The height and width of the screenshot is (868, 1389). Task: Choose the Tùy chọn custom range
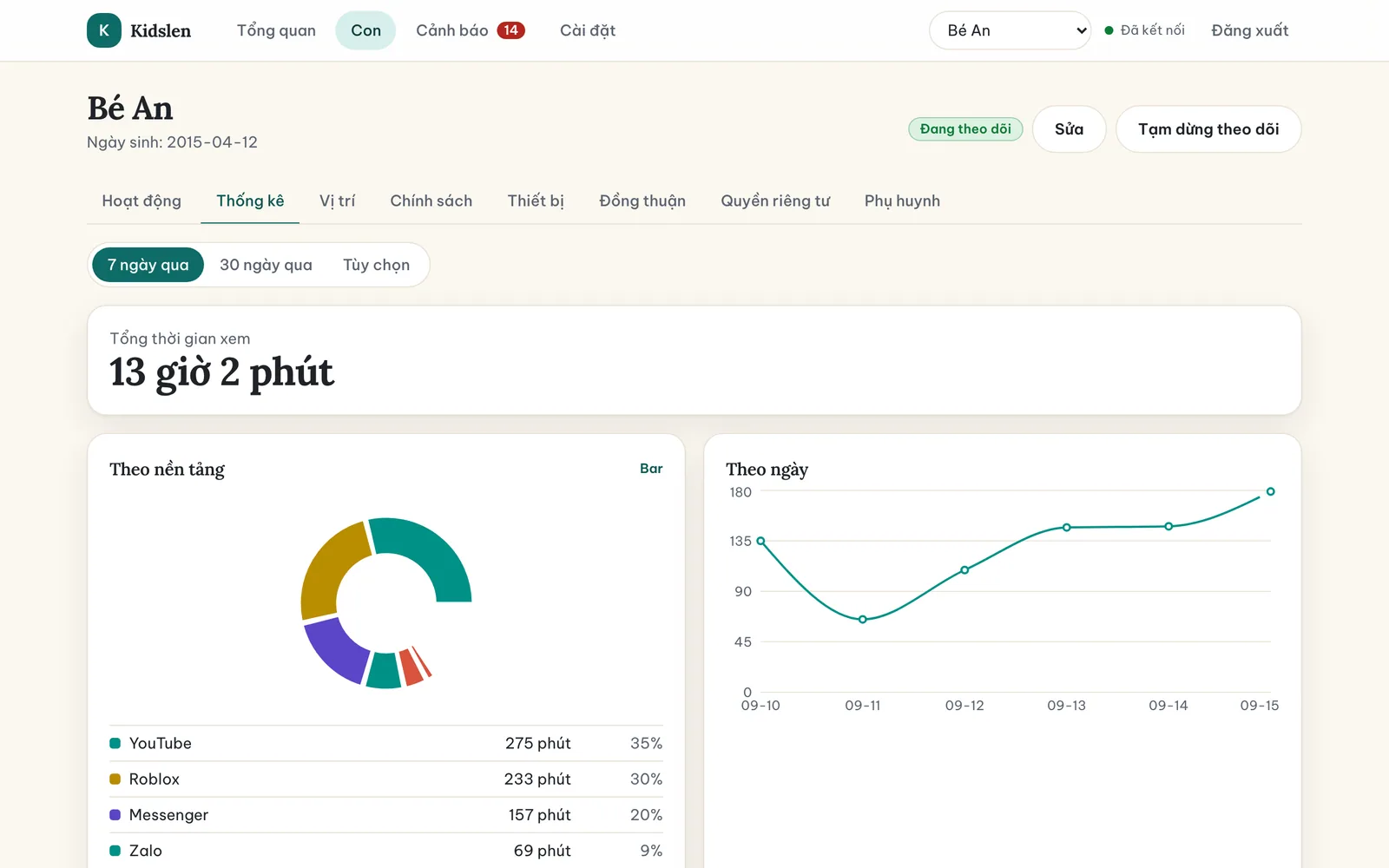(376, 265)
